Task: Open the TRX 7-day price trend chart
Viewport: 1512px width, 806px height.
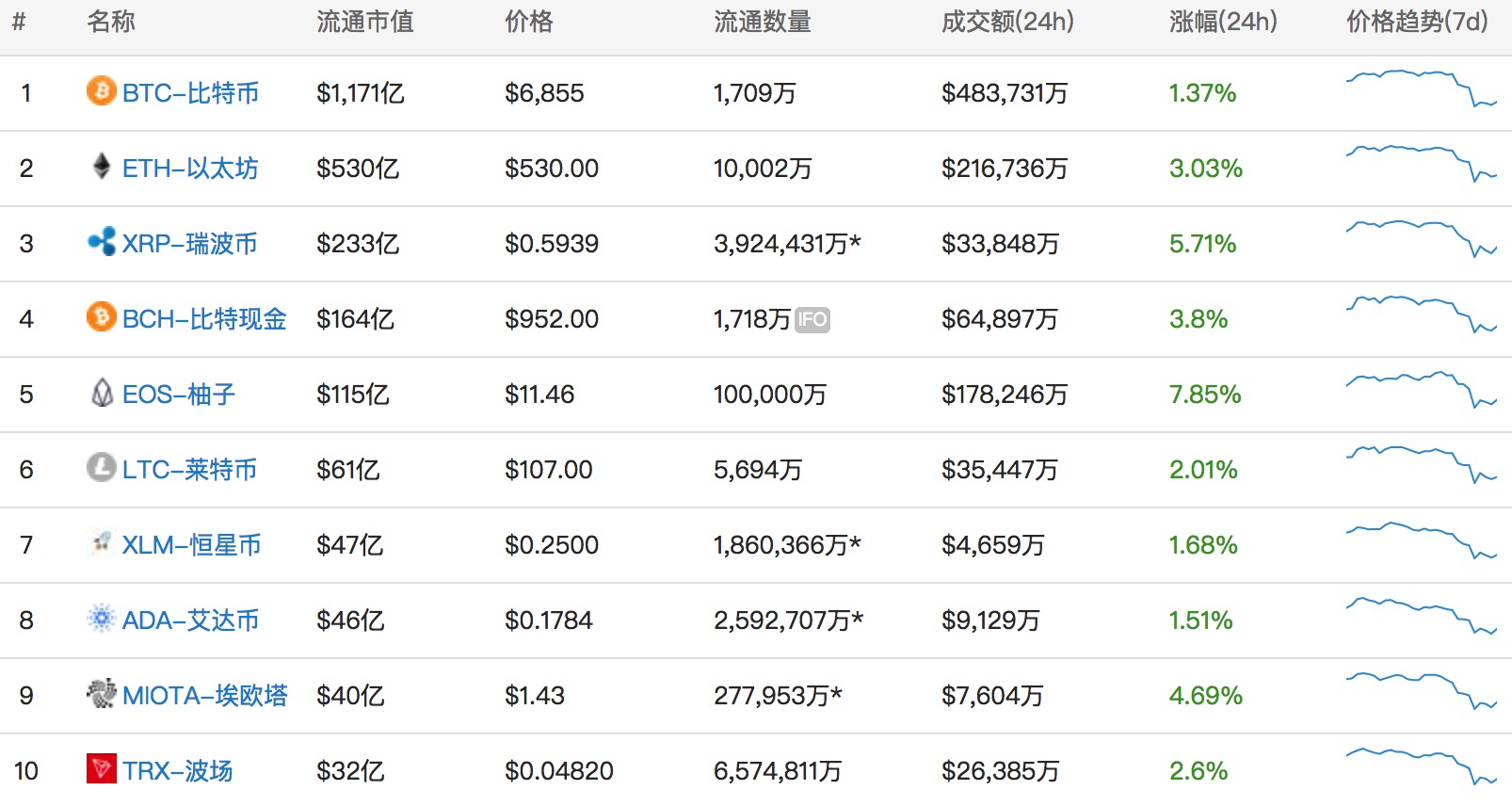Action: (x=1422, y=766)
